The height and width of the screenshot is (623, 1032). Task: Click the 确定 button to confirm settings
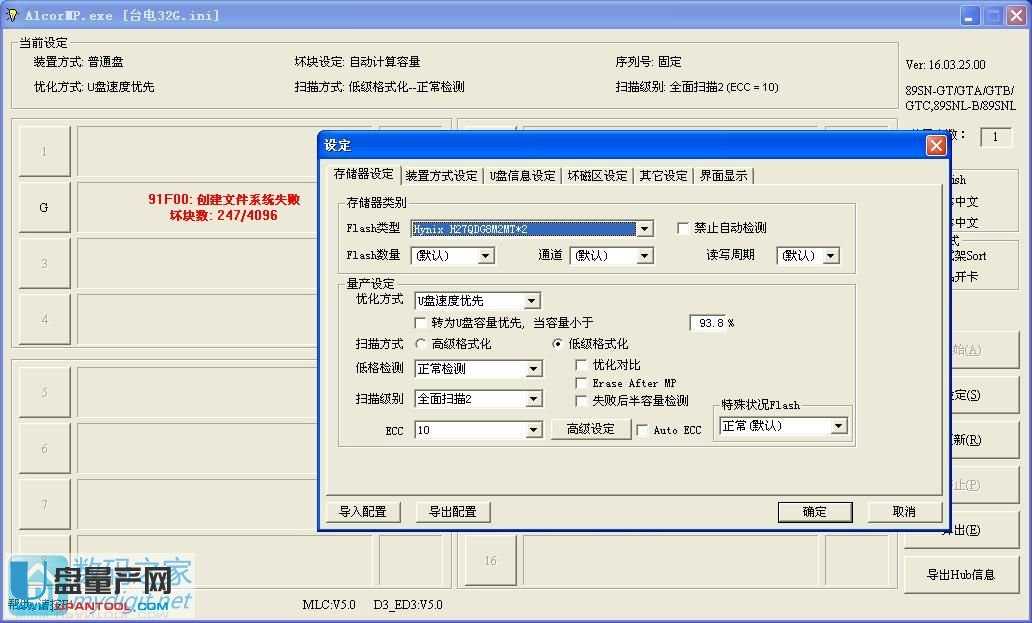tap(814, 511)
